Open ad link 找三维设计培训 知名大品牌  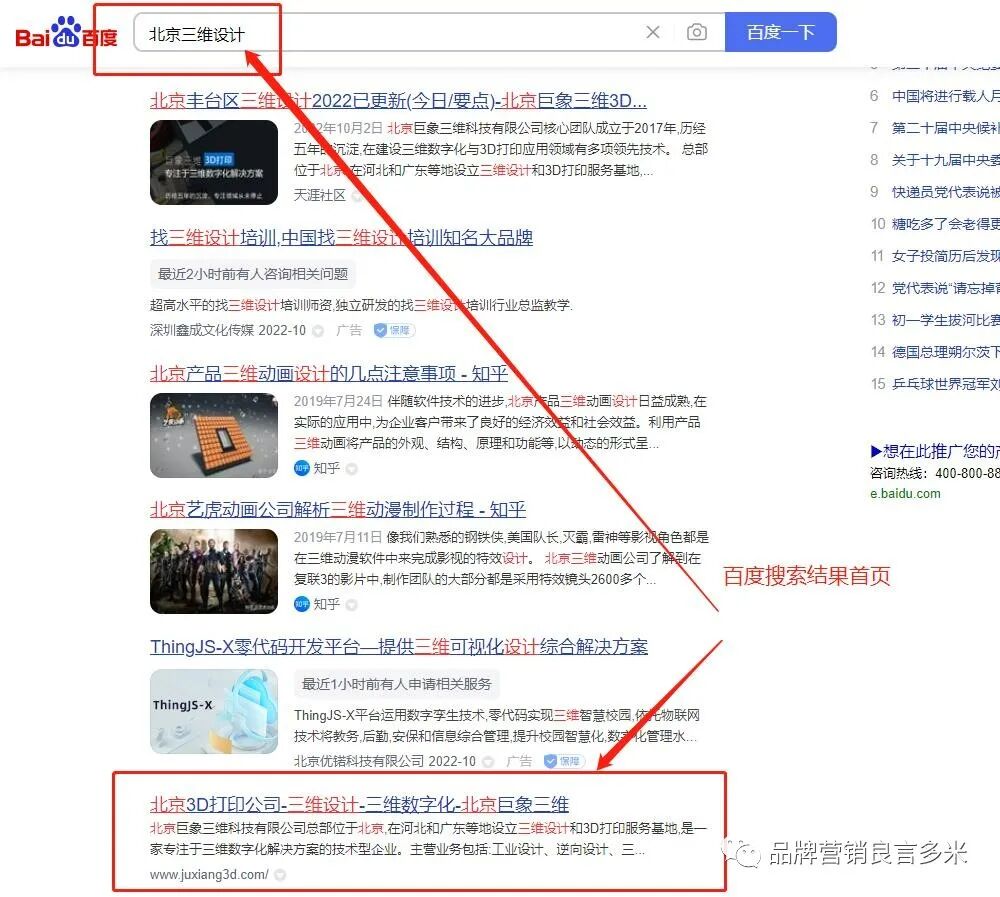coord(341,237)
